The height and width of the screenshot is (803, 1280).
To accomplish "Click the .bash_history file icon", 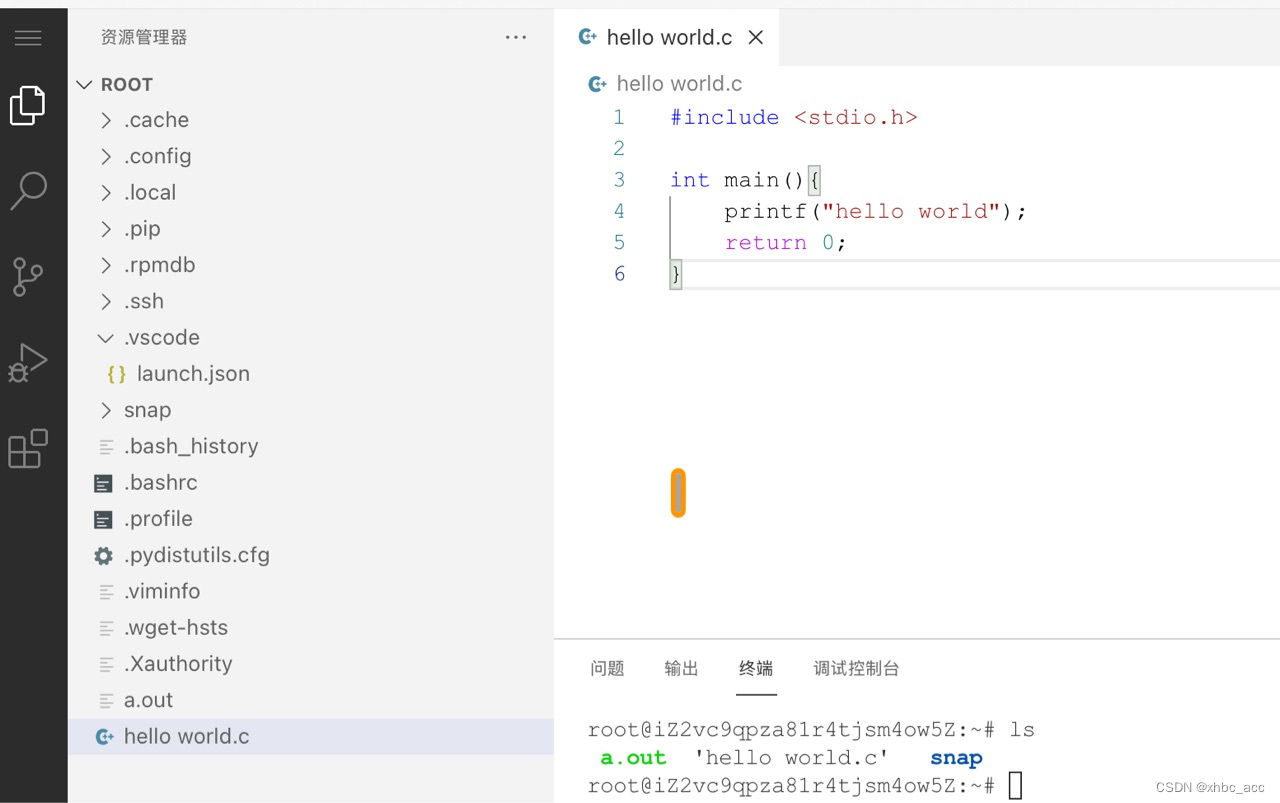I will [x=106, y=447].
